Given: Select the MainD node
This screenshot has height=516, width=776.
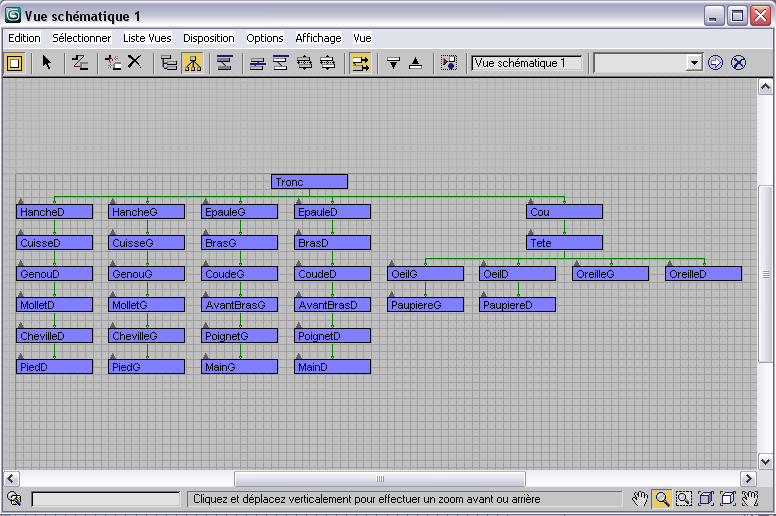Looking at the screenshot, I should 333,367.
